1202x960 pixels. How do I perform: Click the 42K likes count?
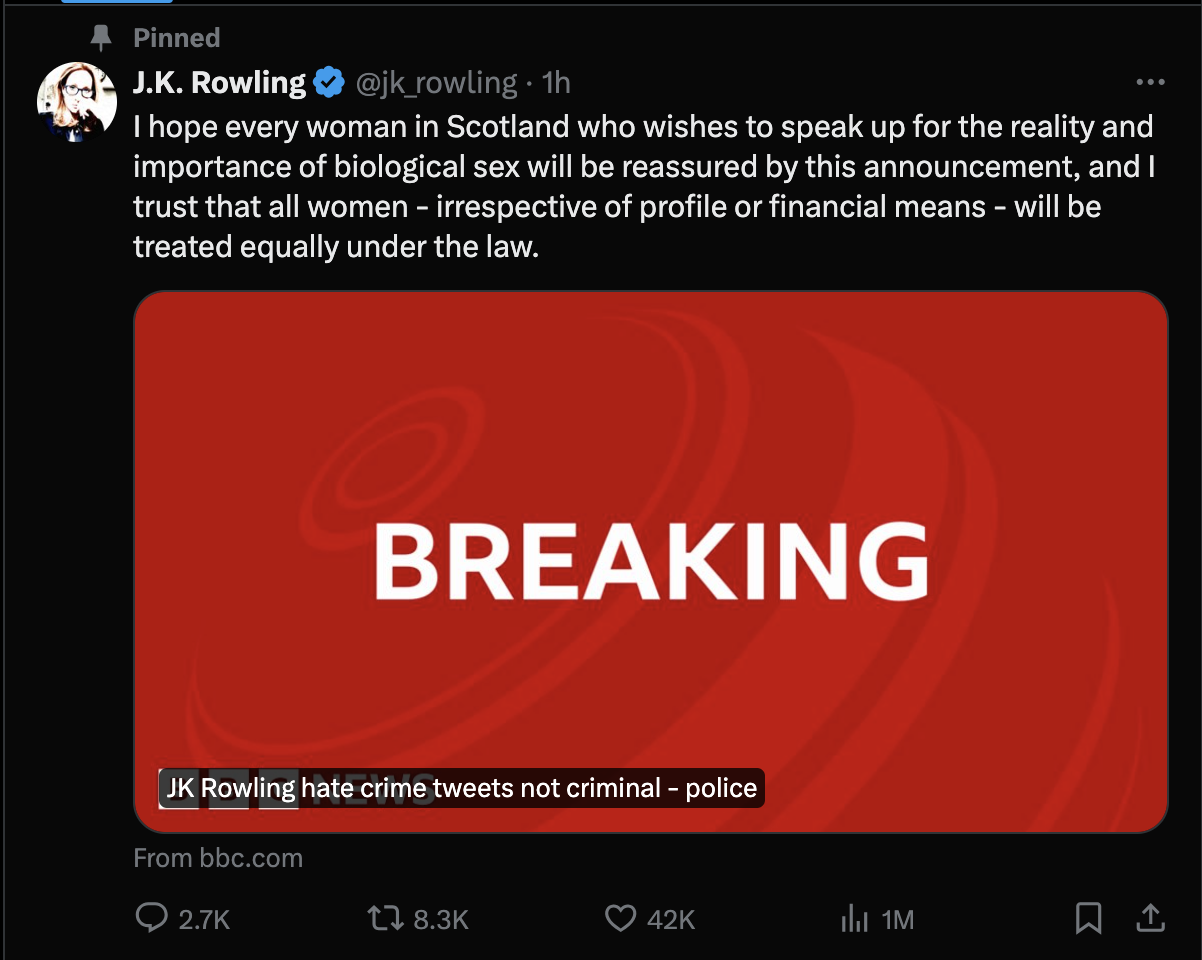[x=671, y=919]
